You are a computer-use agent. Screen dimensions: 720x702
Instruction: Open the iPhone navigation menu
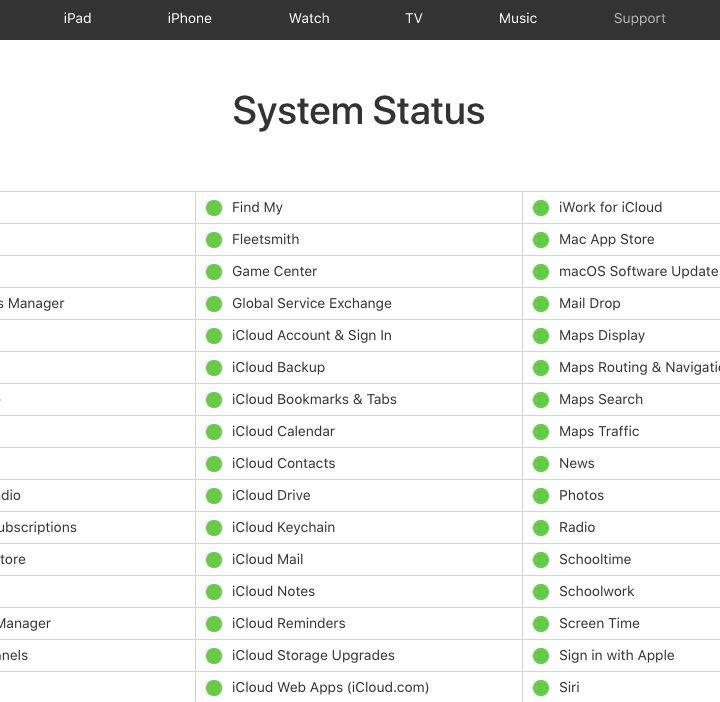pyautogui.click(x=189, y=18)
